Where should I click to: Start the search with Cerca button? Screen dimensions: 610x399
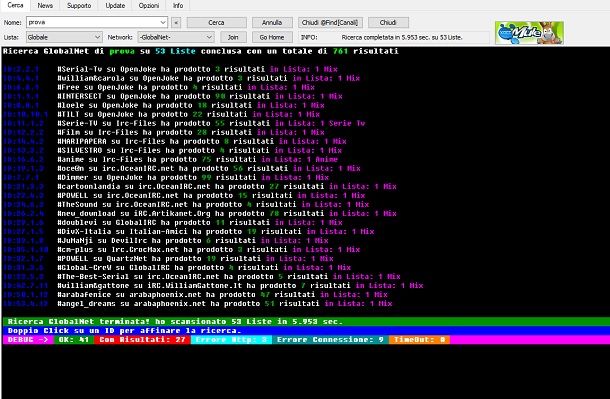point(216,23)
